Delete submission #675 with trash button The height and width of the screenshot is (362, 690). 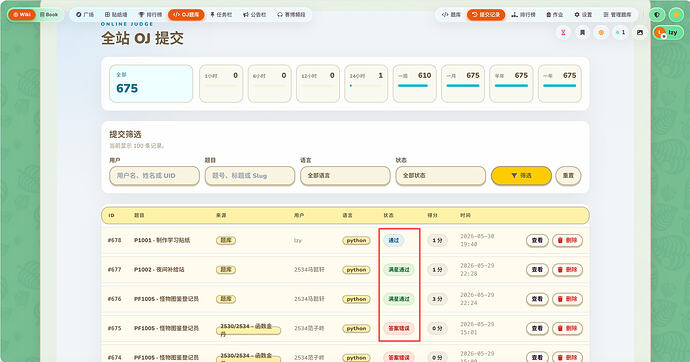coord(567,328)
